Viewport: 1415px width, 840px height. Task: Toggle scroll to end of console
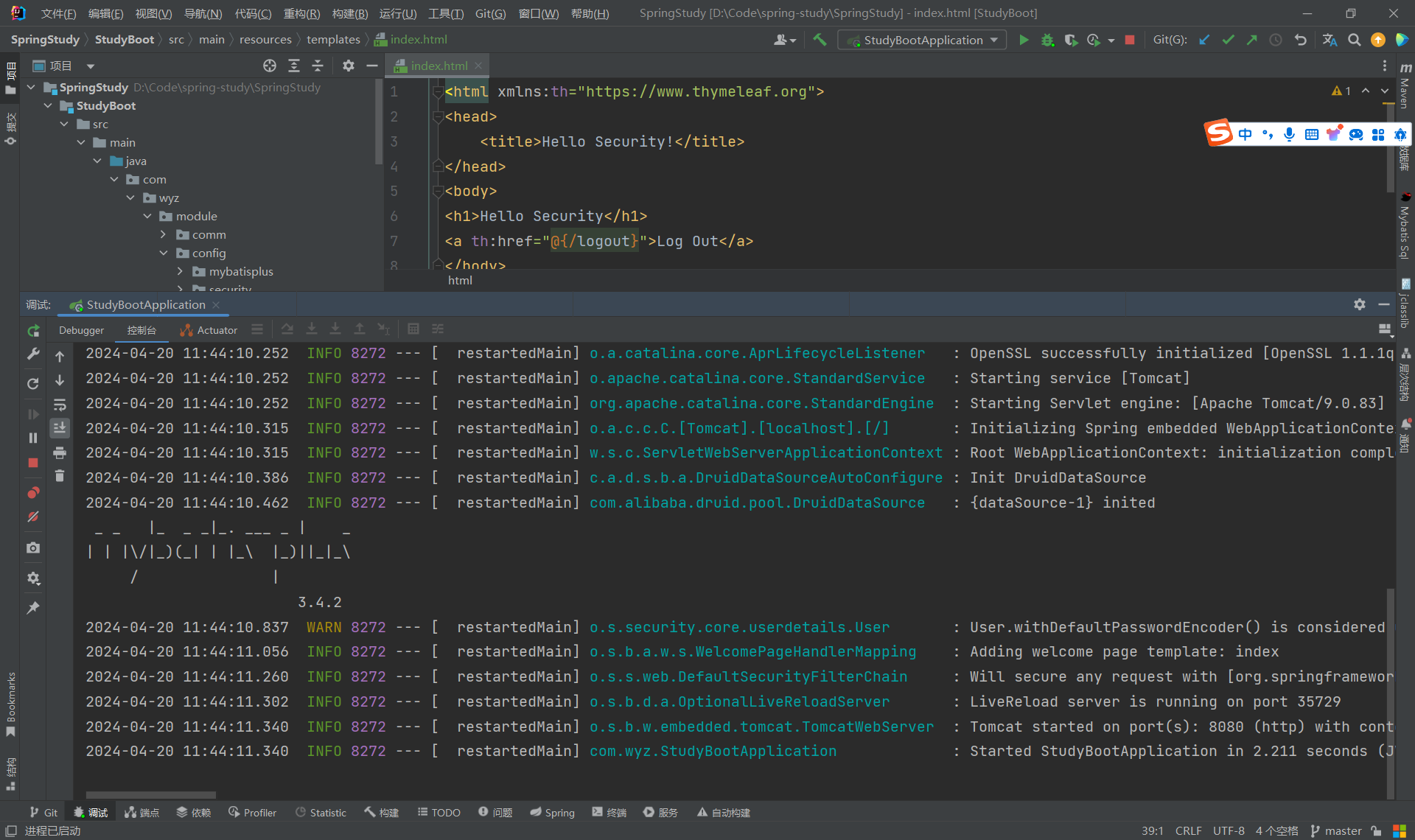pos(60,427)
